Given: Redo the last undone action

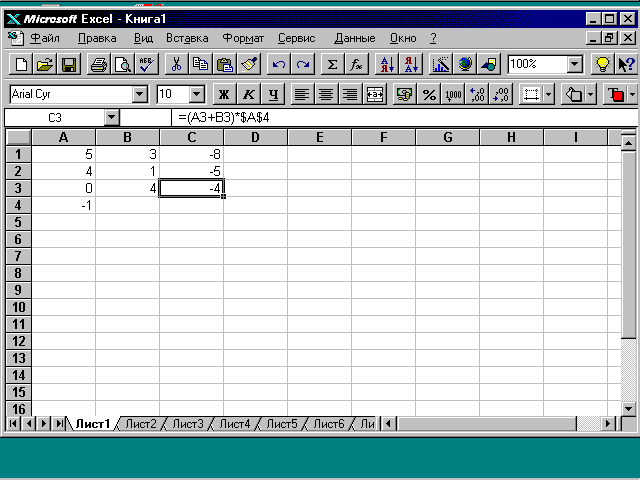Looking at the screenshot, I should click(302, 64).
